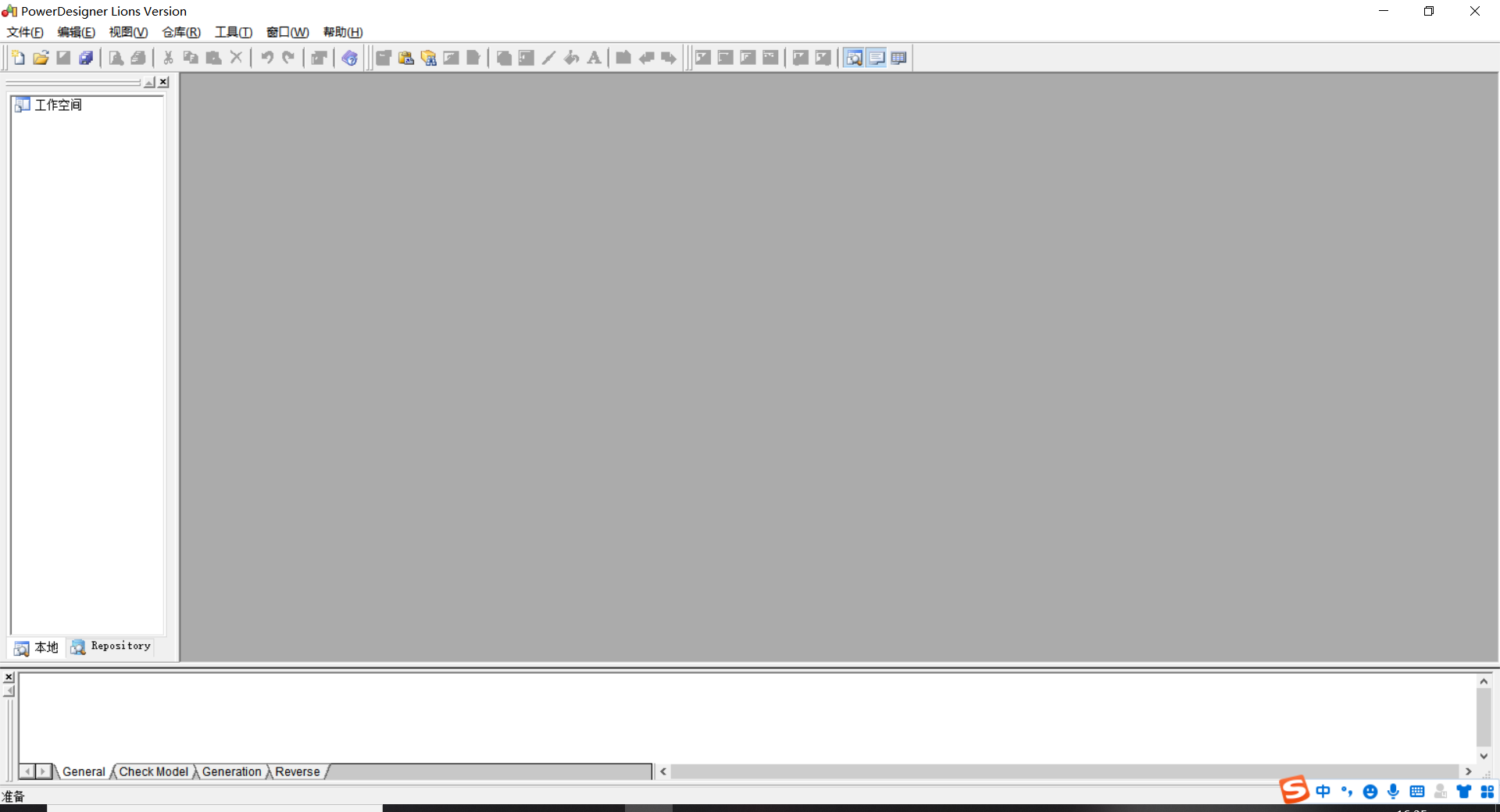This screenshot has width=1500, height=812.
Task: Open the 视图(V) menu
Action: click(x=128, y=32)
